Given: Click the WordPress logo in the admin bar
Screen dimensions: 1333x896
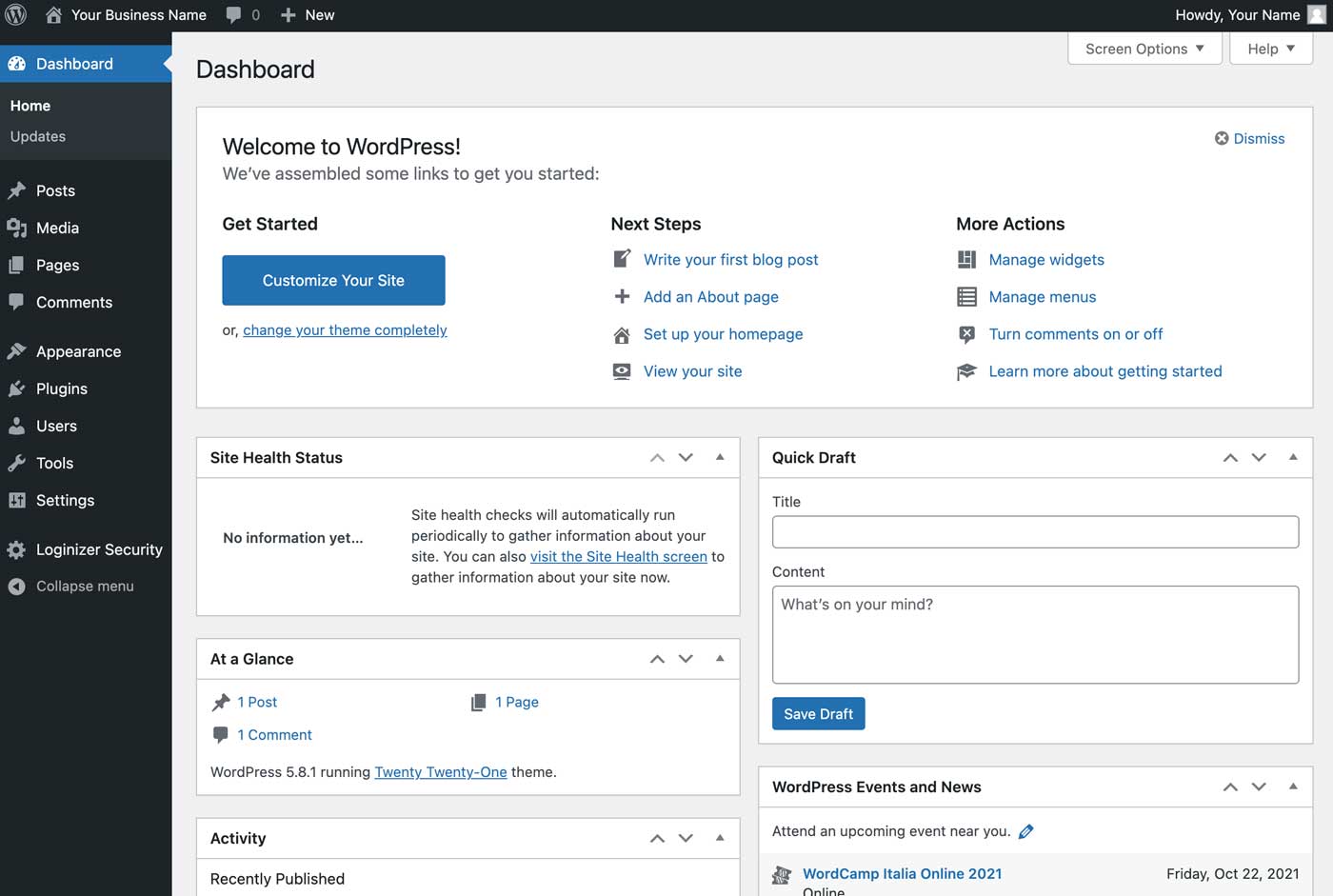Looking at the screenshot, I should pos(15,14).
